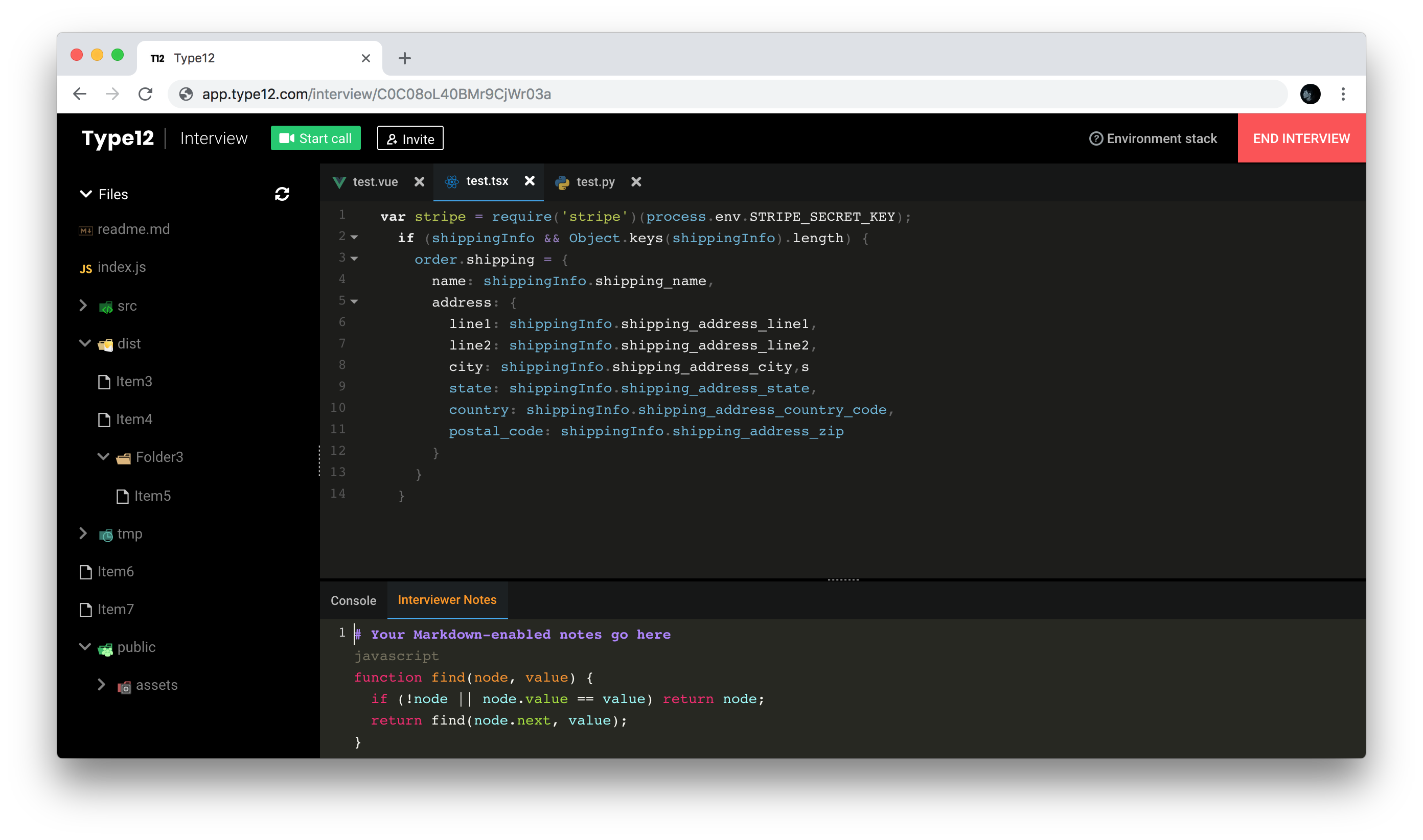Toggle fold arrow on line 3
The image size is (1423, 840).
[355, 259]
